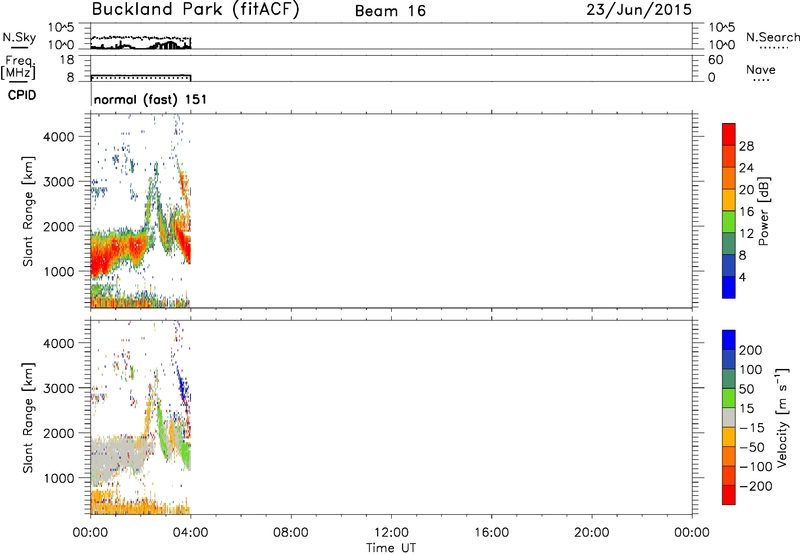Screen dimensions: 800x554
Task: Click the 'Beam 16' label
Action: (x=390, y=11)
